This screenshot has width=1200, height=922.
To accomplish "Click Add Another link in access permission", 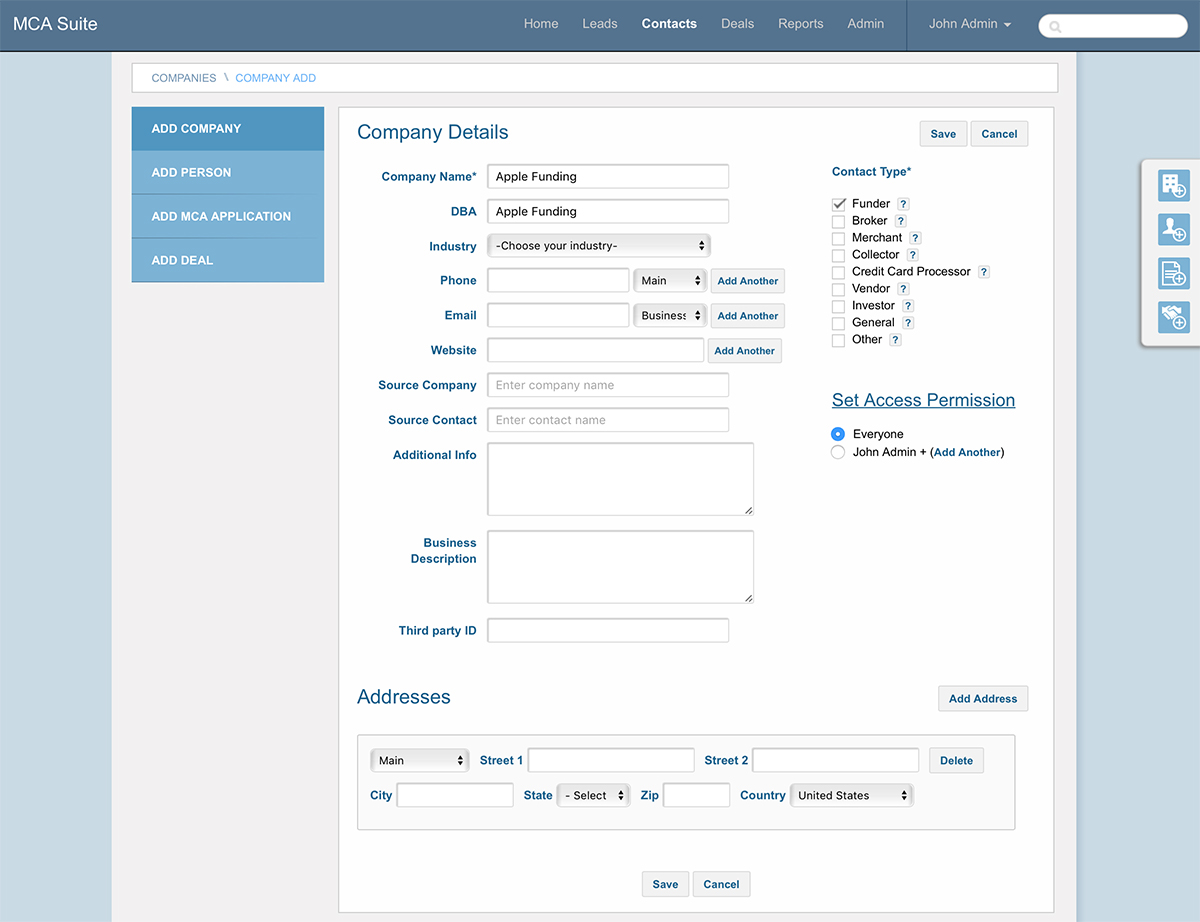I will [967, 452].
